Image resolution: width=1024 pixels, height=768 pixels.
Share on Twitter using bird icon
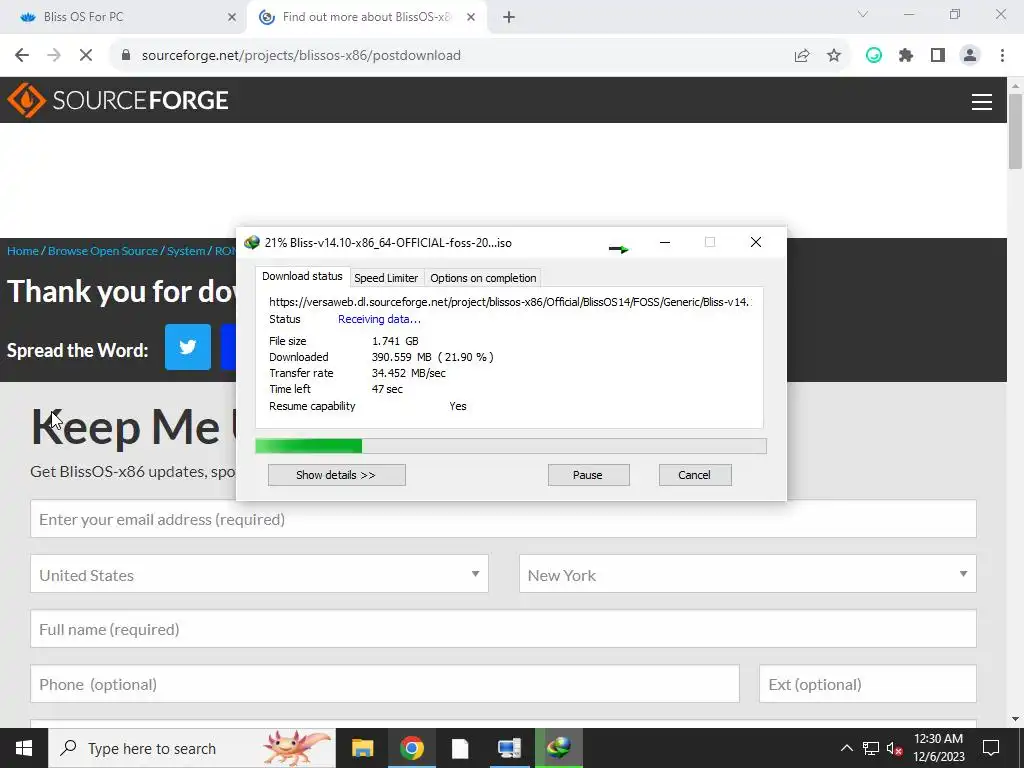tap(187, 347)
